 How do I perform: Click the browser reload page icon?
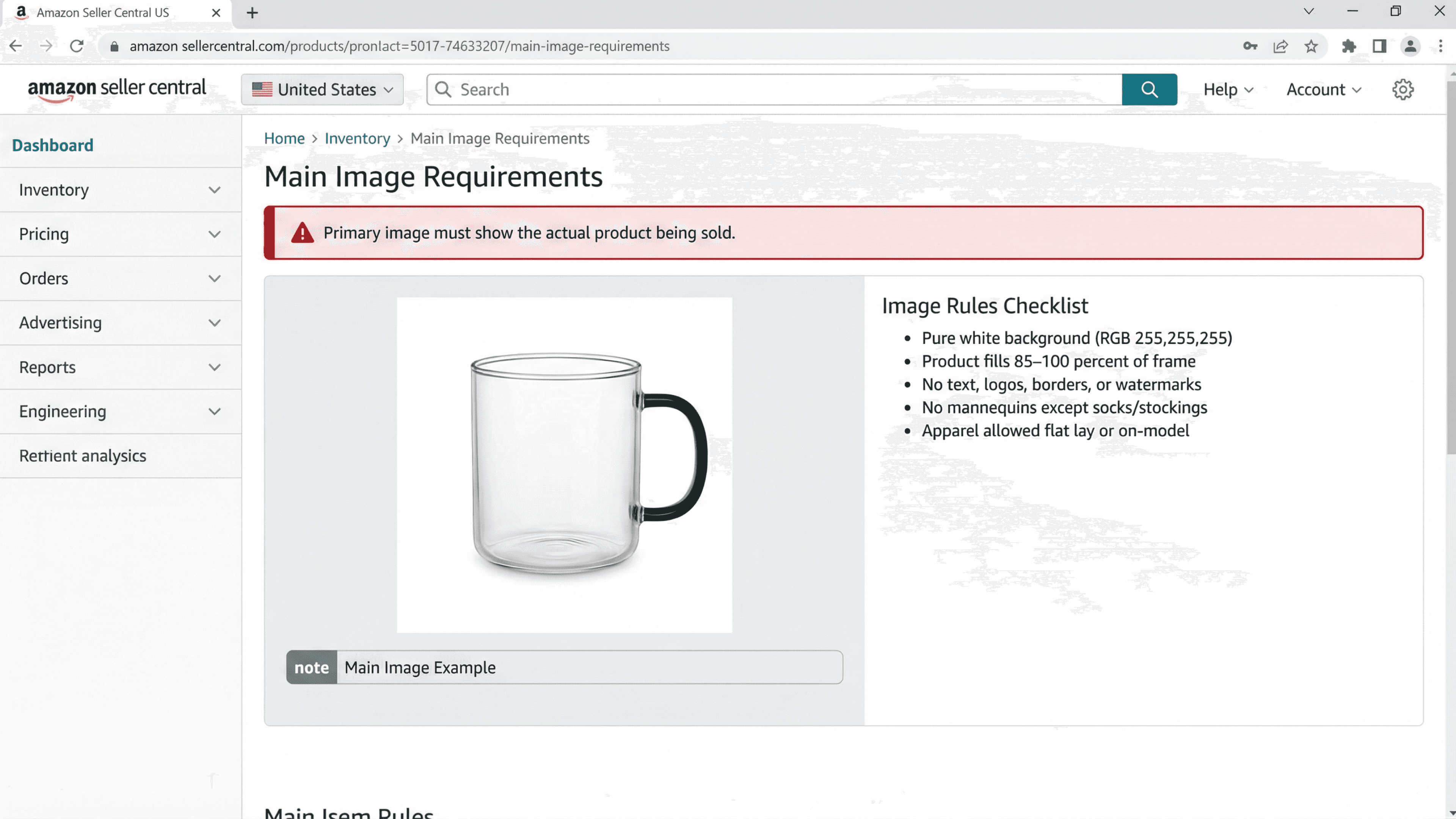pos(77,46)
